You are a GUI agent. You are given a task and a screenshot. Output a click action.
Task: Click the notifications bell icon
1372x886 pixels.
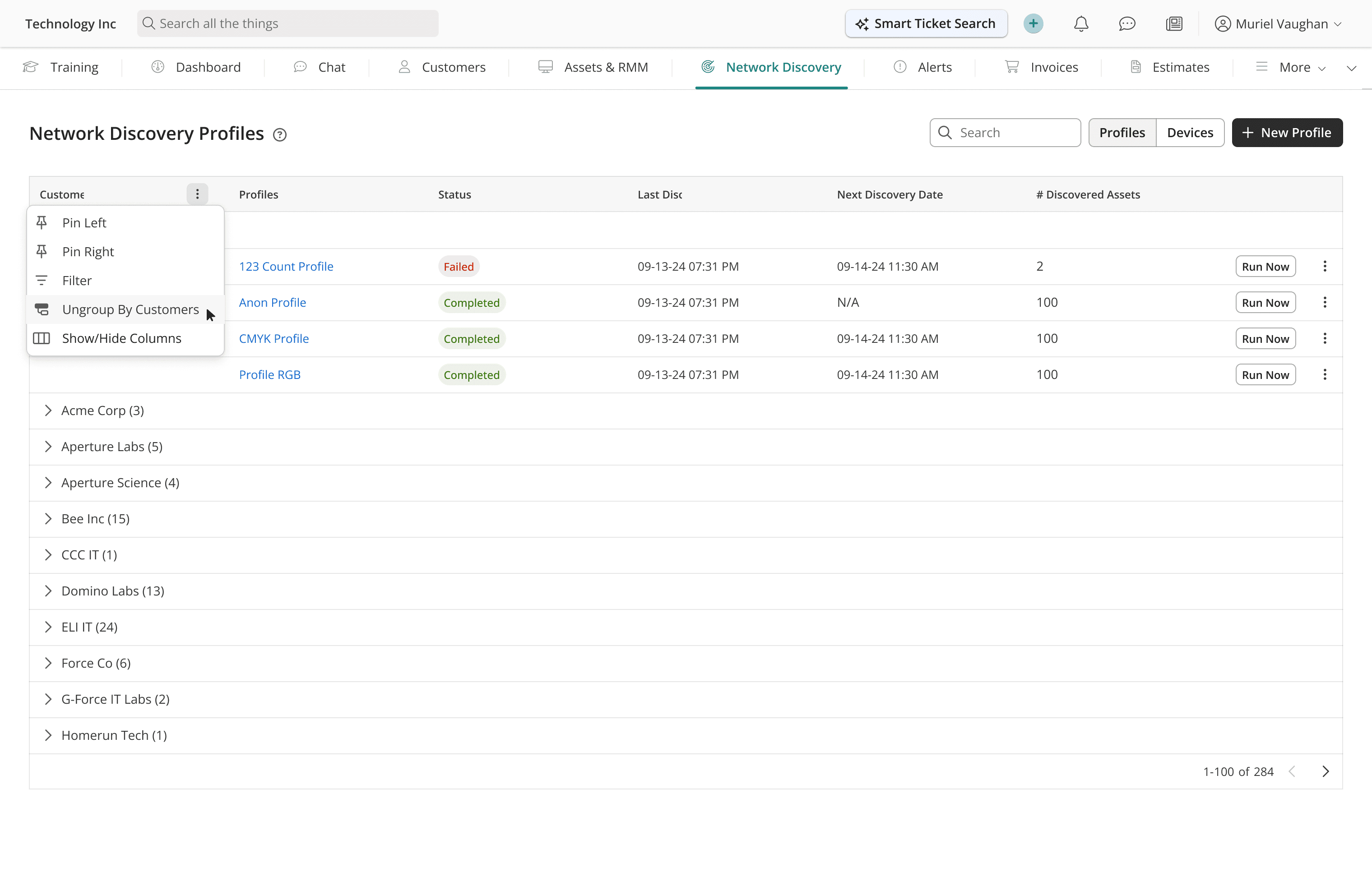[x=1081, y=23]
